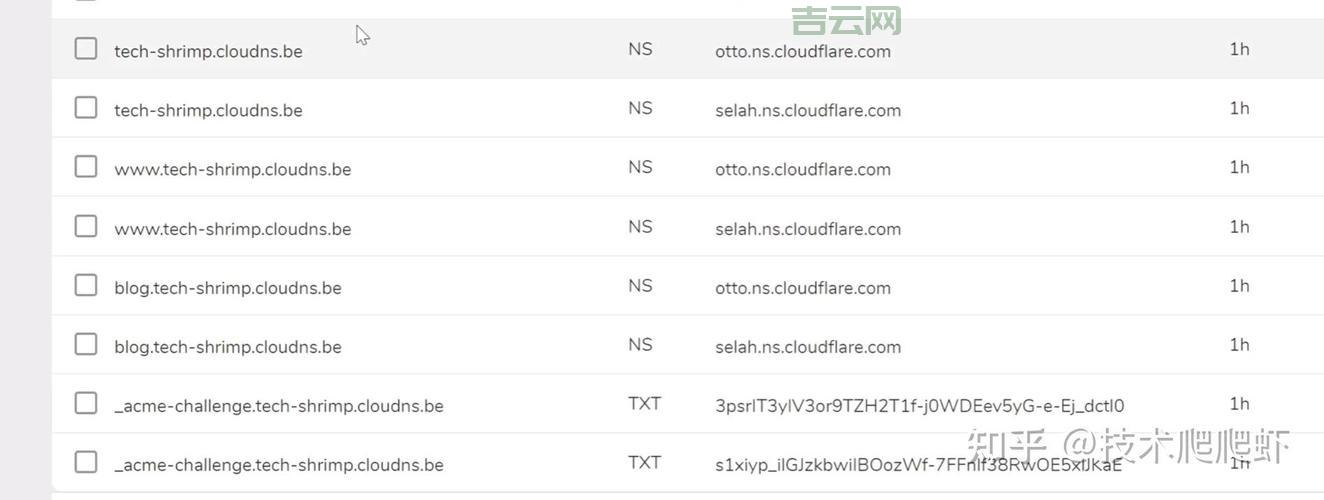Click the first tech-shrimp.cloudns.be host name
Viewport: 1324px width, 500px height.
tap(208, 51)
